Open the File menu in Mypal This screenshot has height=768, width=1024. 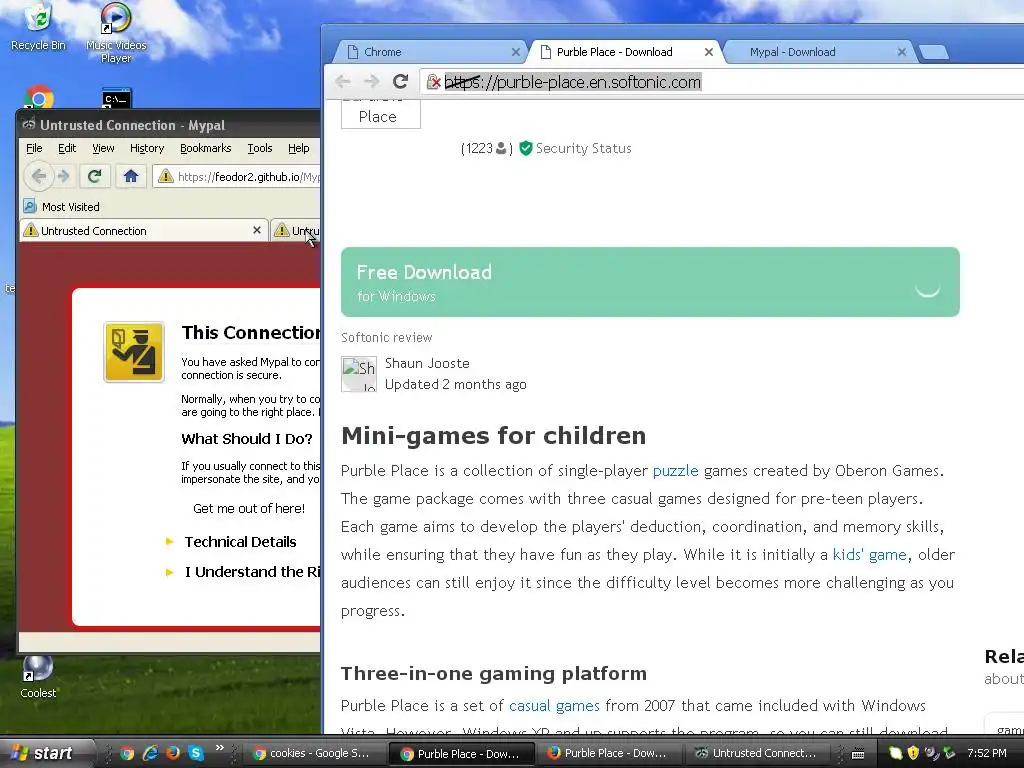[34, 148]
